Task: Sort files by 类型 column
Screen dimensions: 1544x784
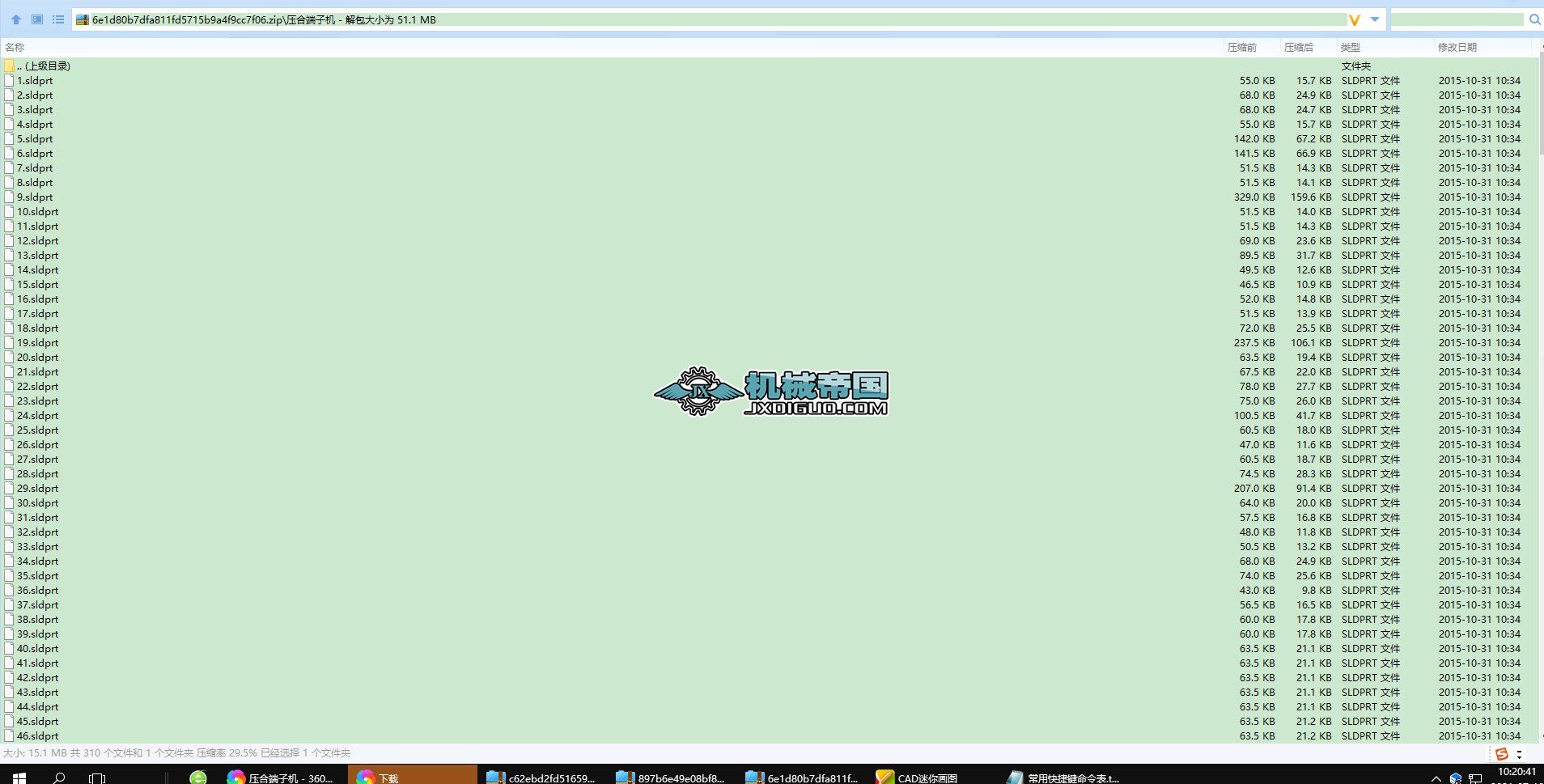Action: [1351, 47]
